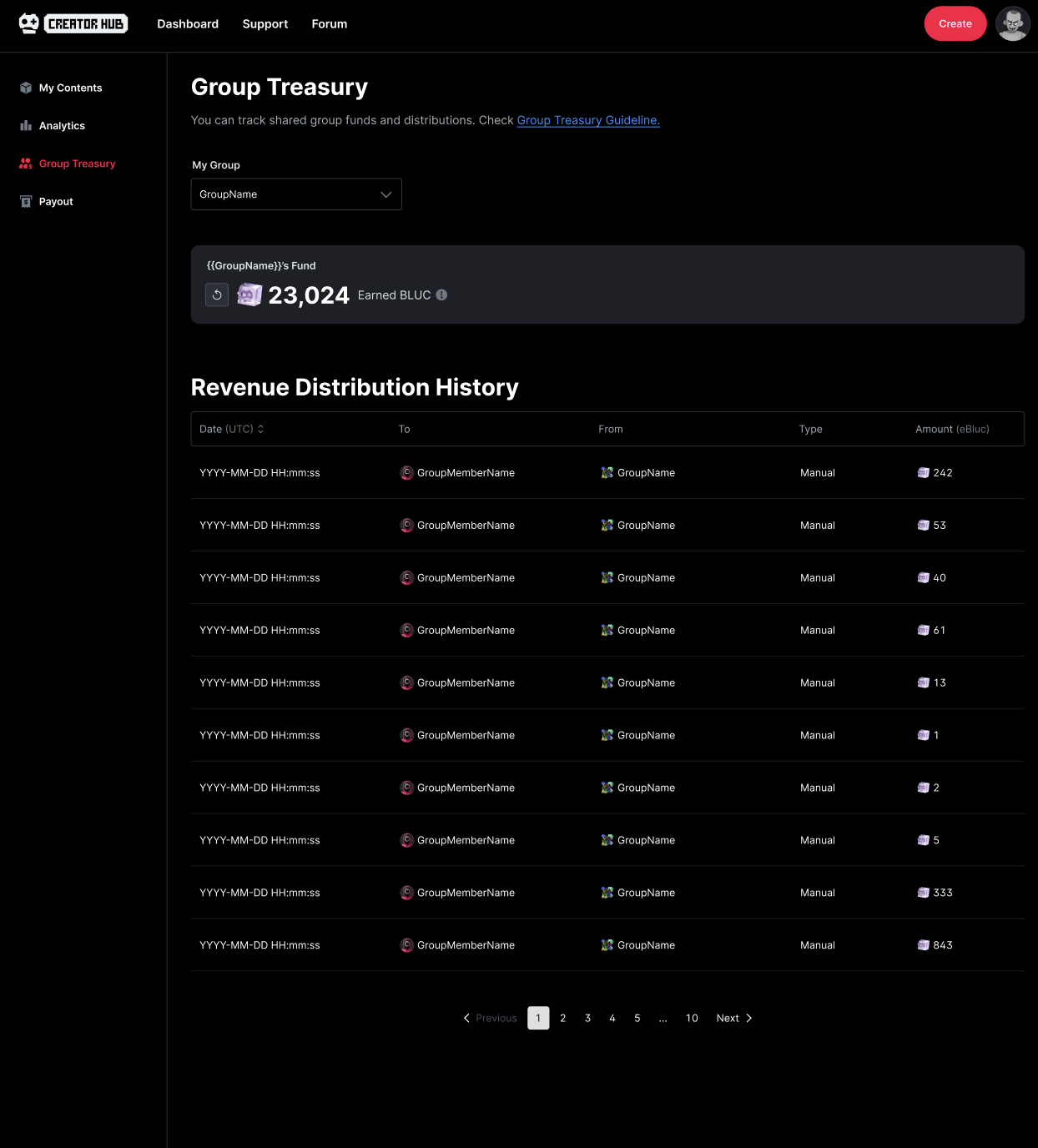This screenshot has width=1038, height=1148.
Task: Open the Group Treasury Guideline link
Action: 588,120
